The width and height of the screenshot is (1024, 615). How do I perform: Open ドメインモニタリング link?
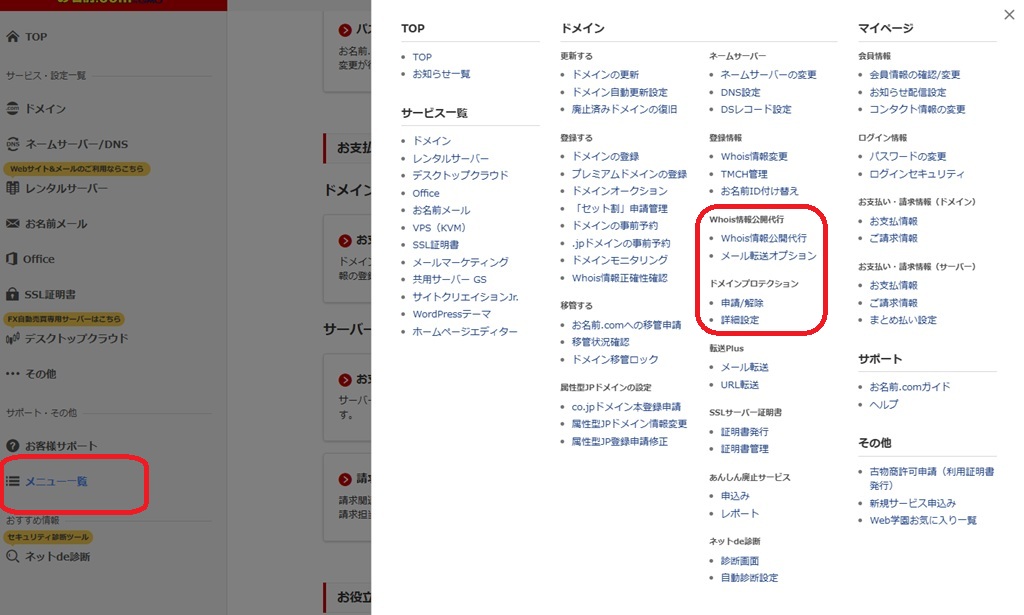[620, 260]
